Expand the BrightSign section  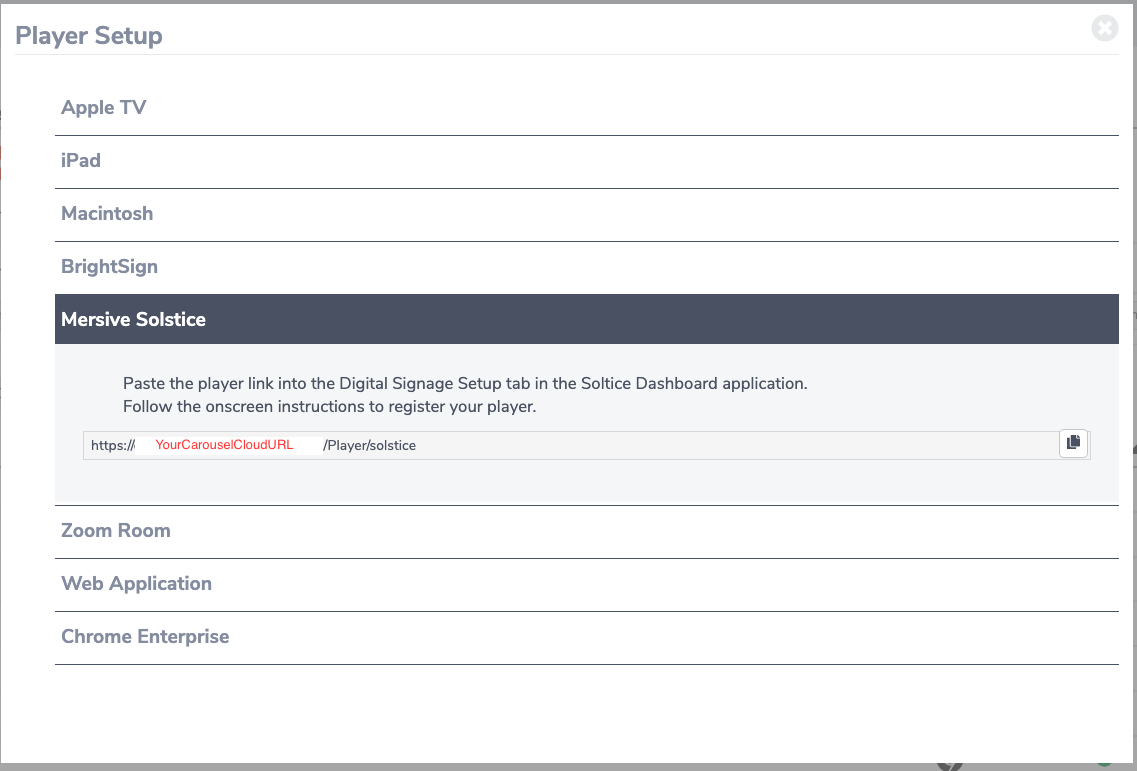[587, 267]
